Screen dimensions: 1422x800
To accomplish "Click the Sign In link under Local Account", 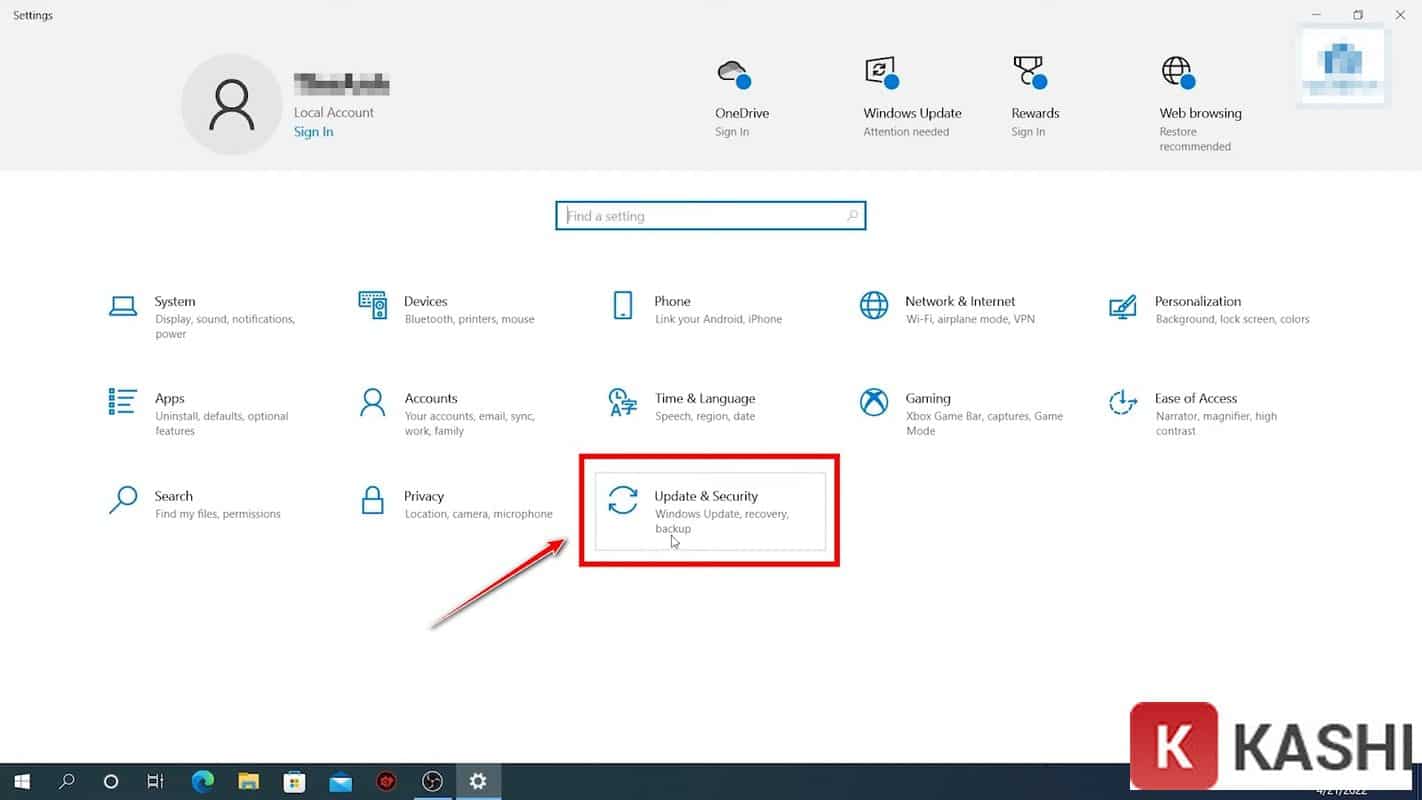I will pos(313,131).
